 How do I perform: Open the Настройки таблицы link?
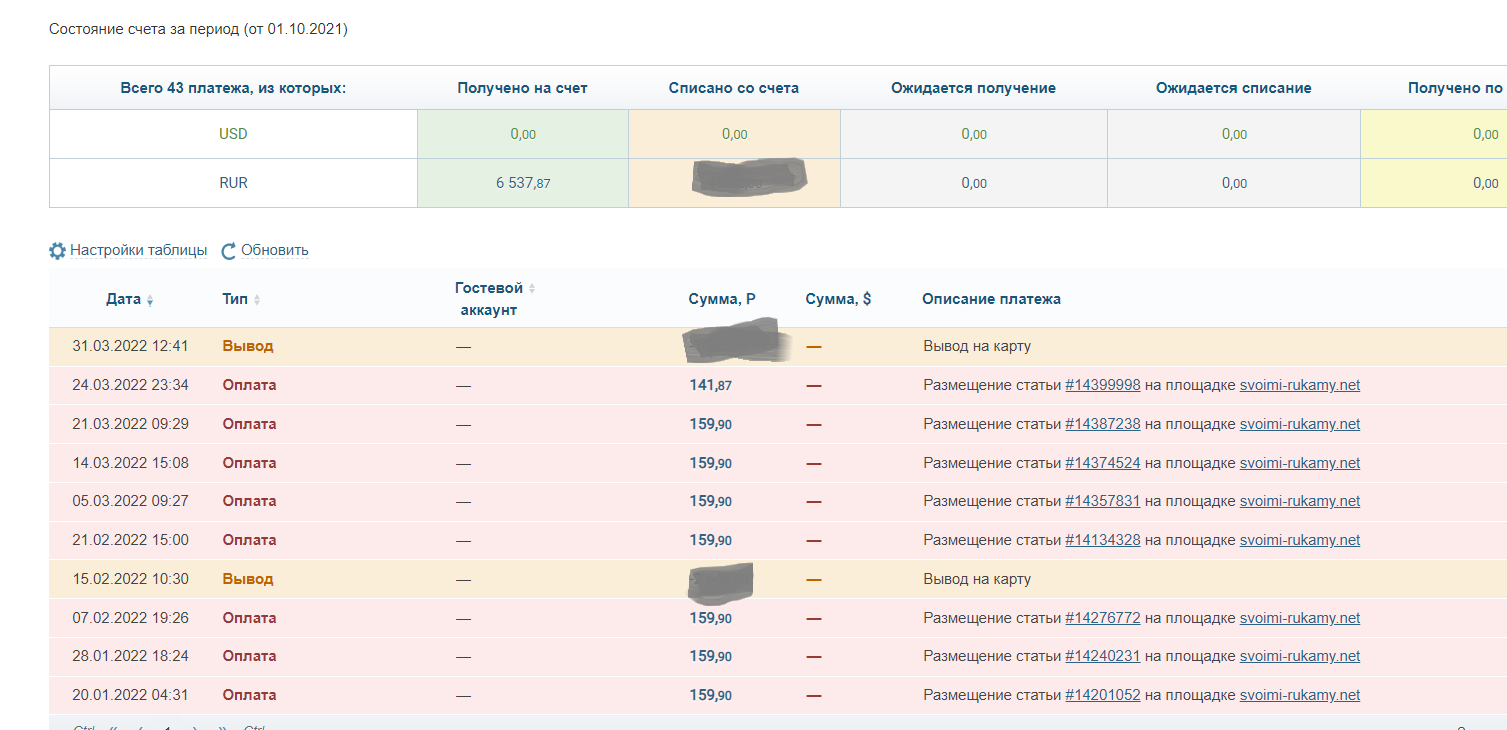[x=138, y=250]
